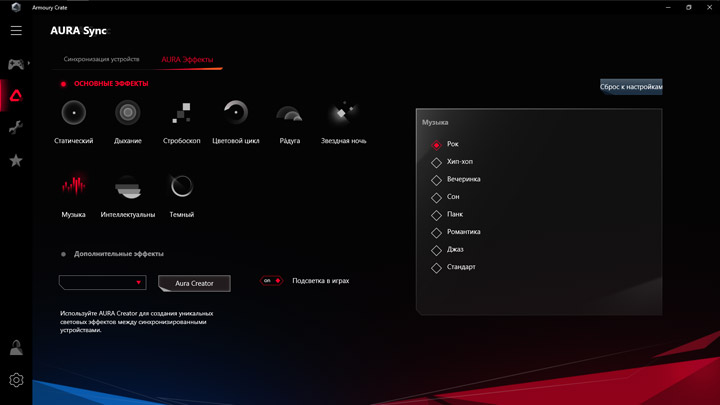Open the star Featured icon in the sidebar
The image size is (720, 405).
[16, 160]
